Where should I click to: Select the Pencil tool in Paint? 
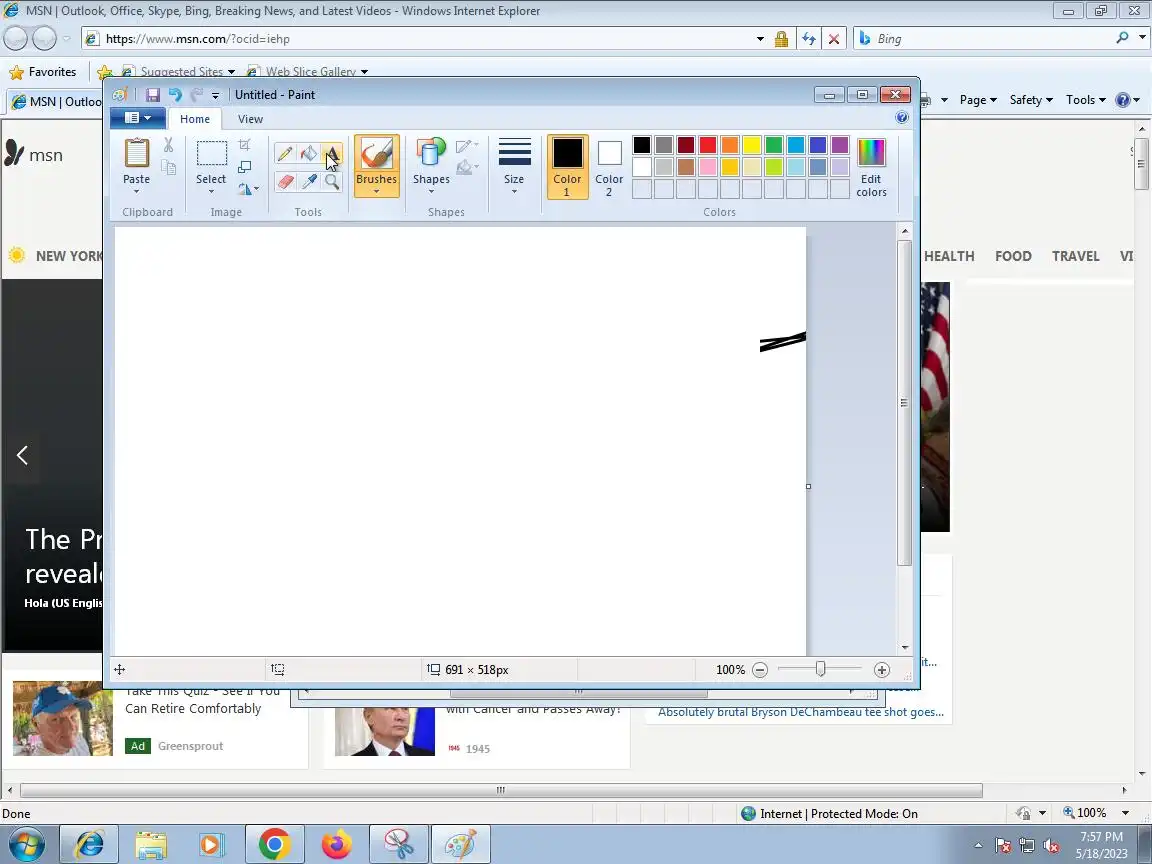[x=285, y=154]
